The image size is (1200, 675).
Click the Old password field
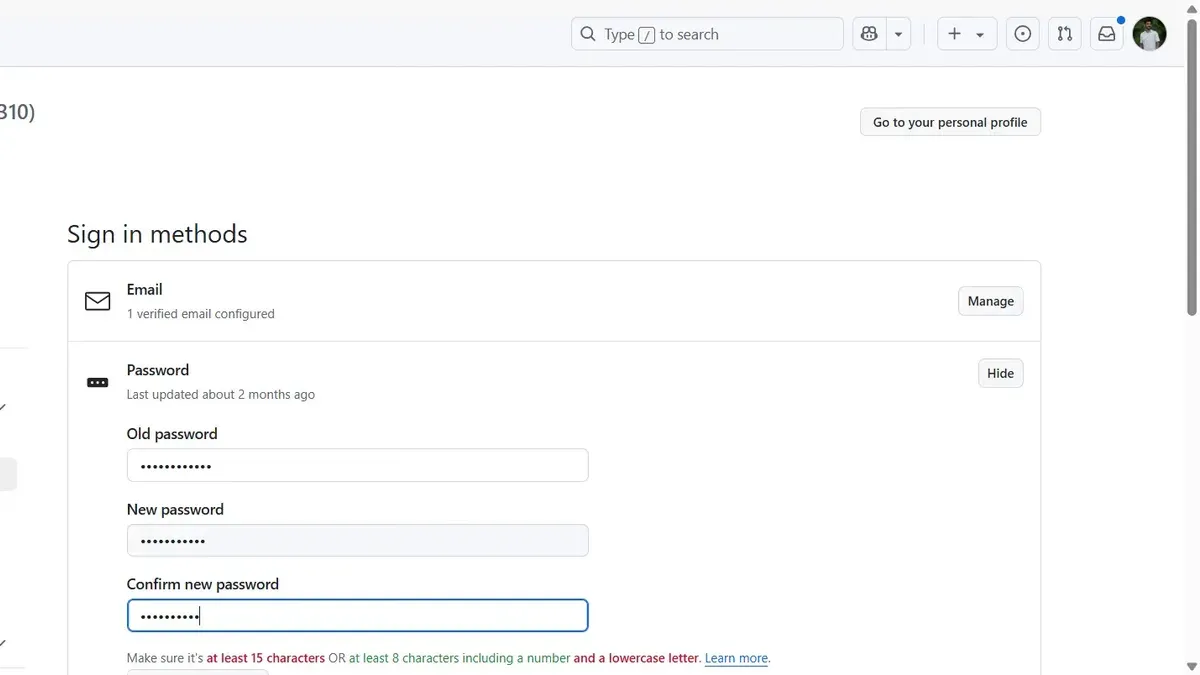point(357,465)
